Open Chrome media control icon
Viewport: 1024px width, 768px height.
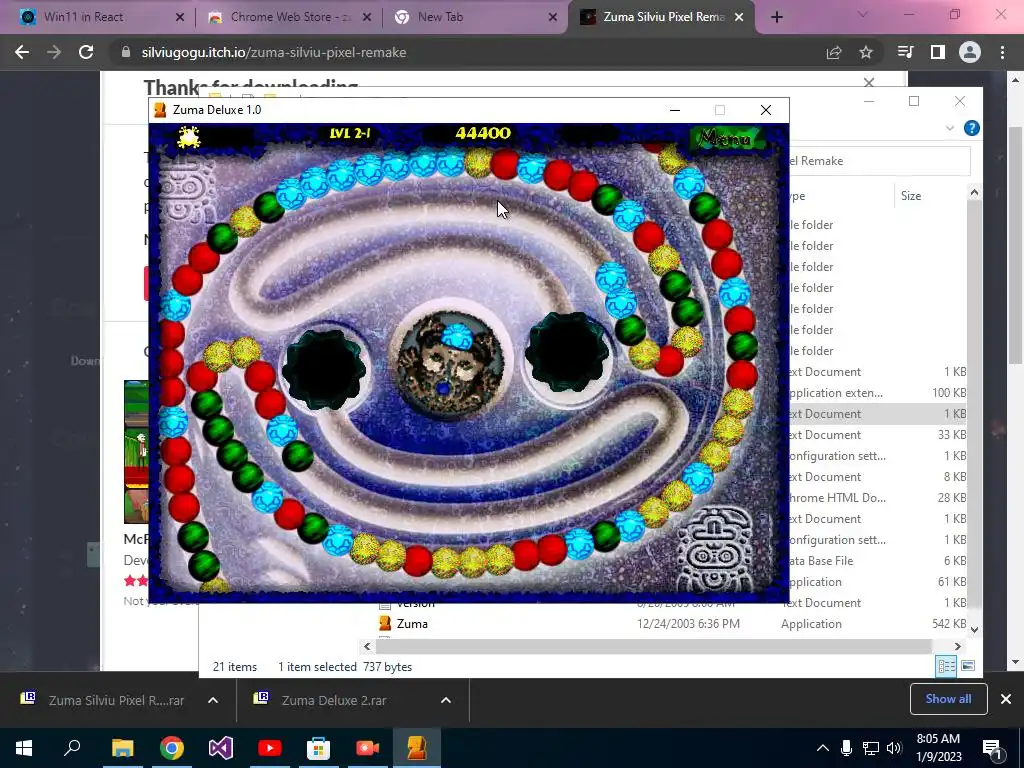click(905, 52)
